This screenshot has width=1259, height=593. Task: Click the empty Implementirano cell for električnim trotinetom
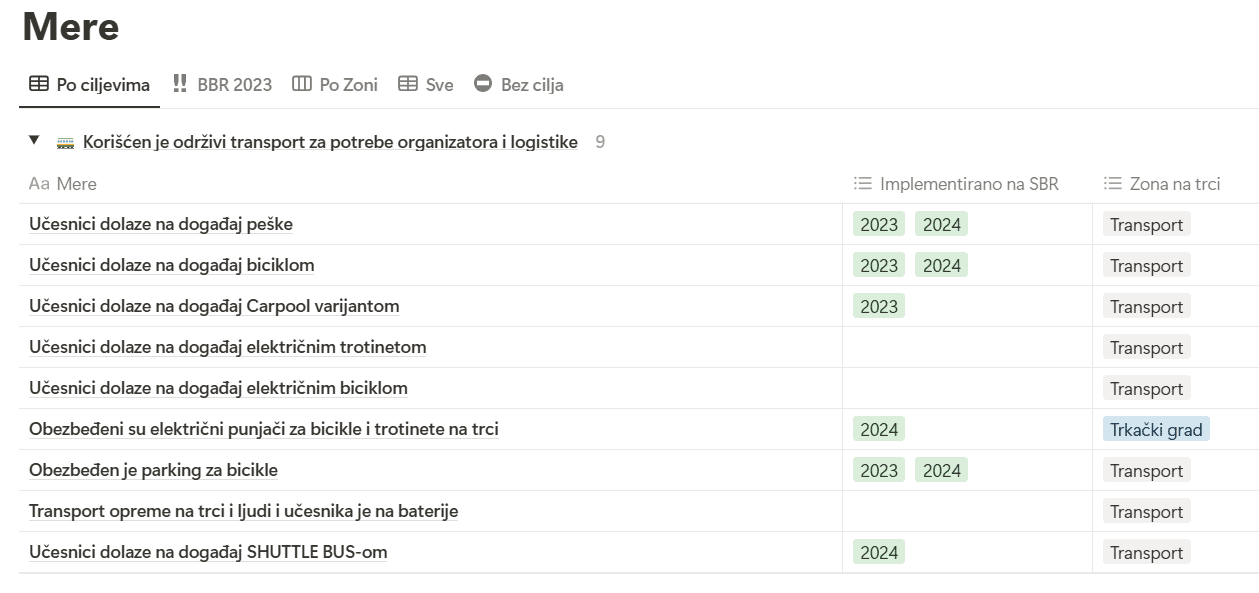967,347
